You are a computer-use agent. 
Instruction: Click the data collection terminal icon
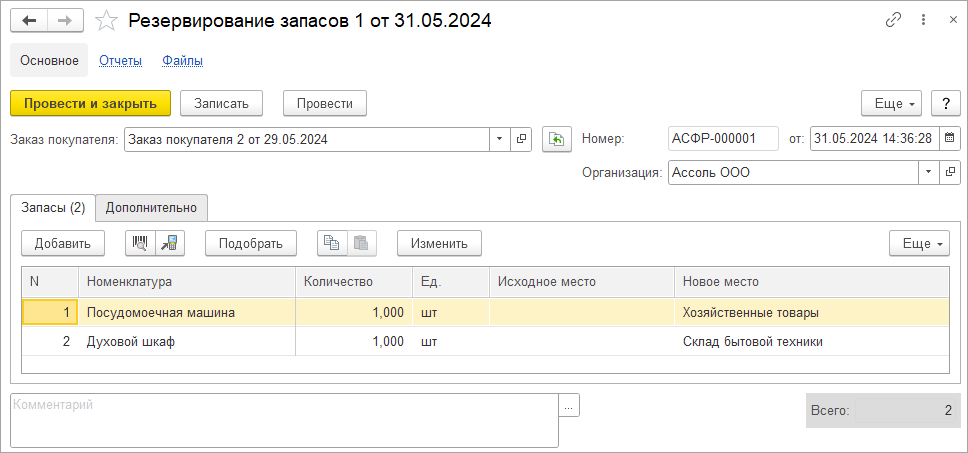(x=170, y=243)
